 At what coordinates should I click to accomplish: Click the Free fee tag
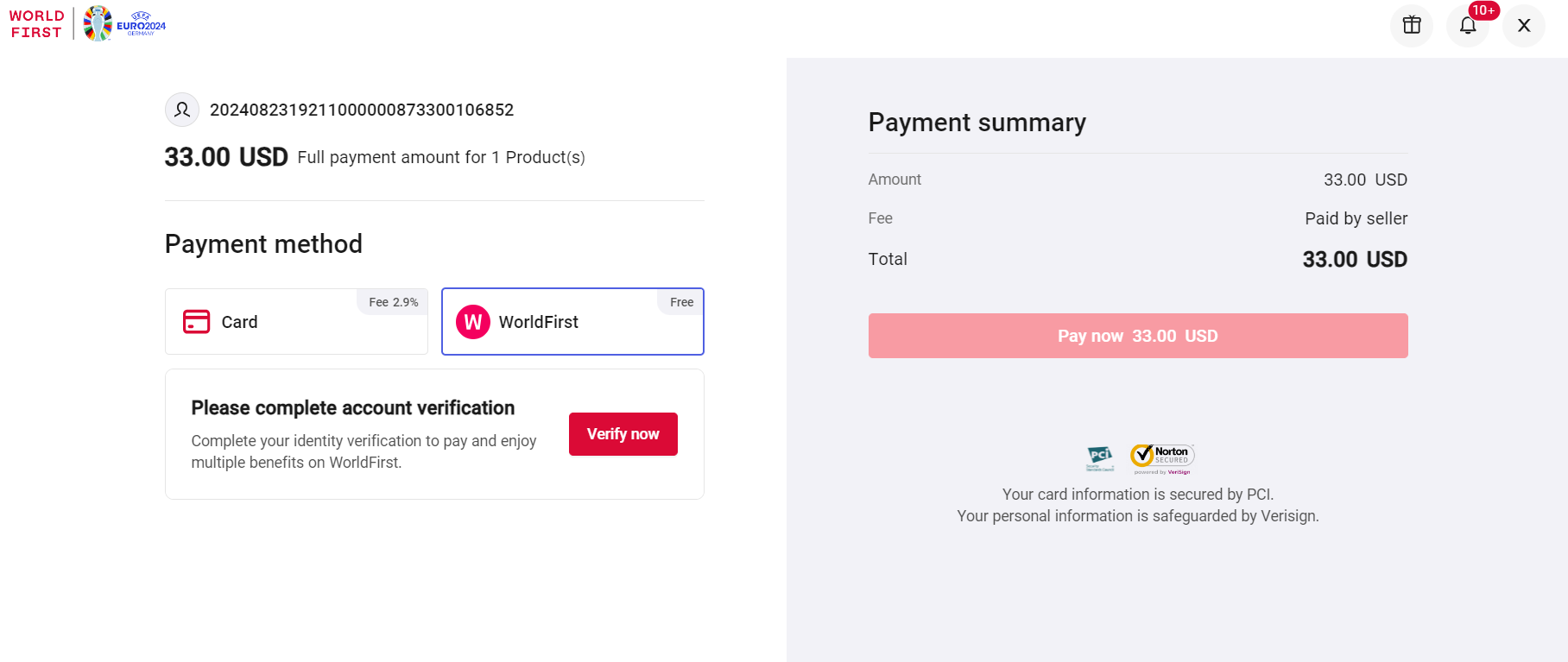[x=681, y=302]
